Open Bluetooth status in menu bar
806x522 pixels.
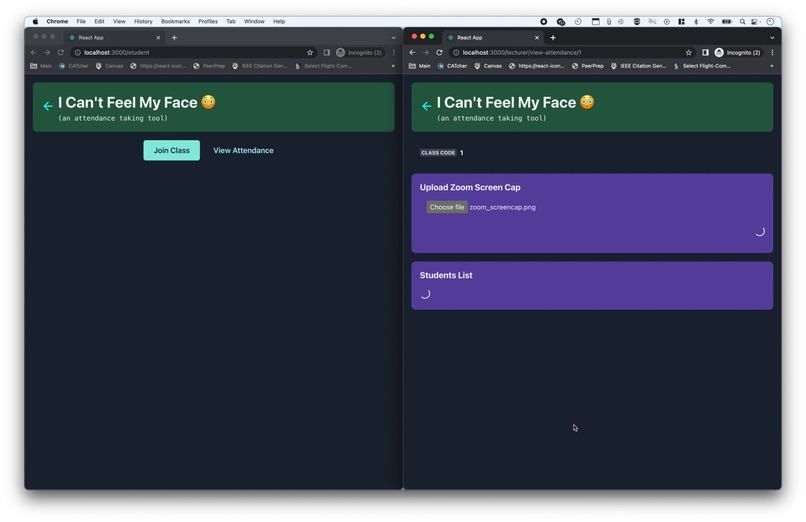coord(696,22)
